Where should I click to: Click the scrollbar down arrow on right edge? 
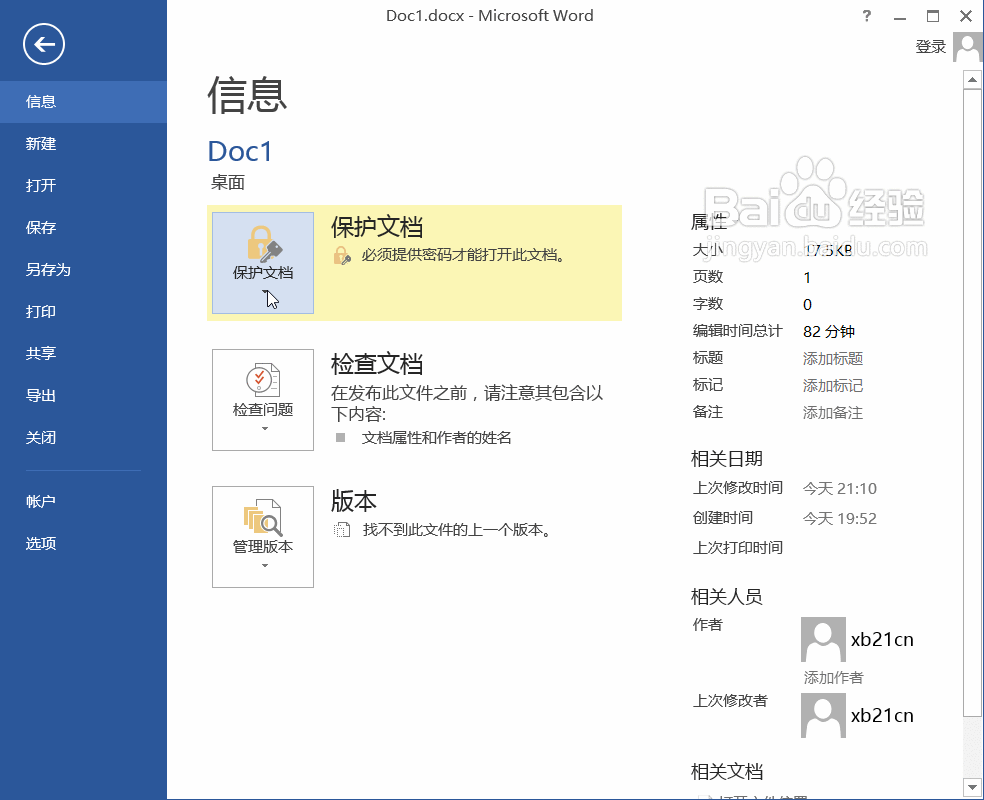[x=973, y=786]
